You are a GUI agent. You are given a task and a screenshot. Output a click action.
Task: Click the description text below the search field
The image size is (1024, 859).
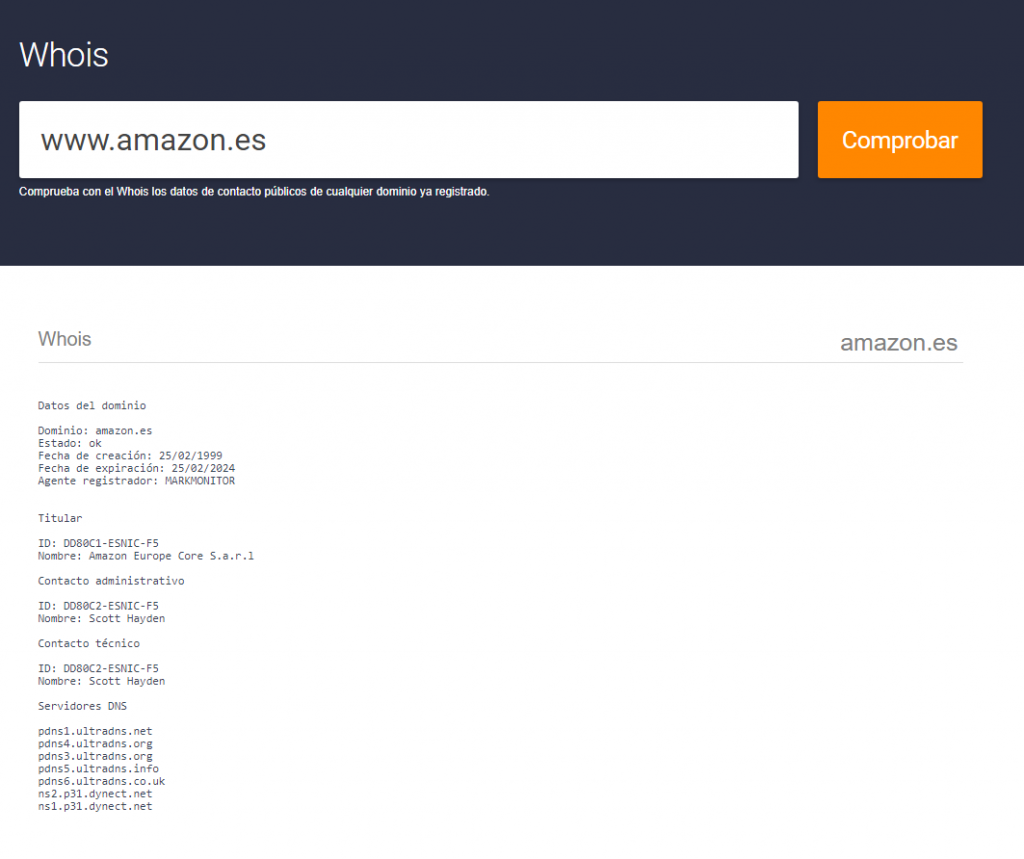tap(254, 191)
